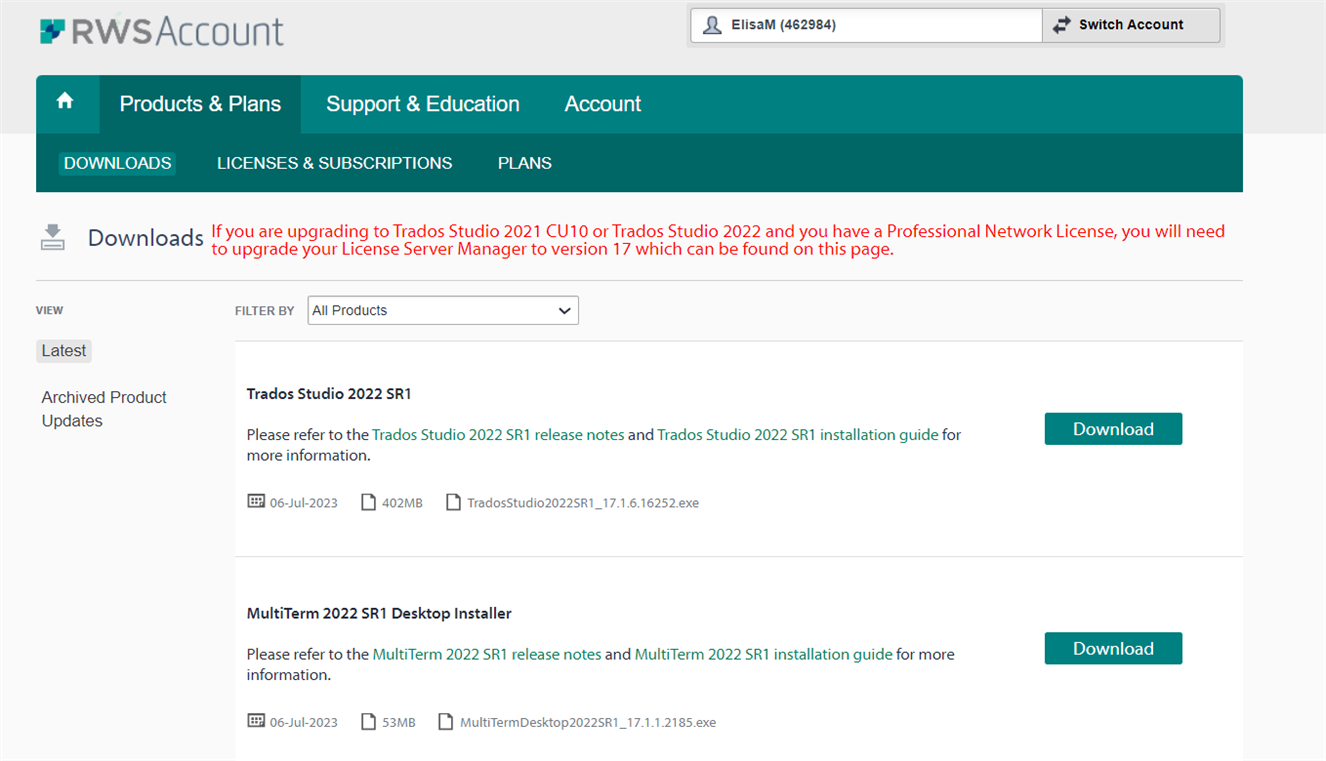This screenshot has height=761, width=1326.
Task: Click the ElisaM (462984) account field
Action: click(x=866, y=25)
